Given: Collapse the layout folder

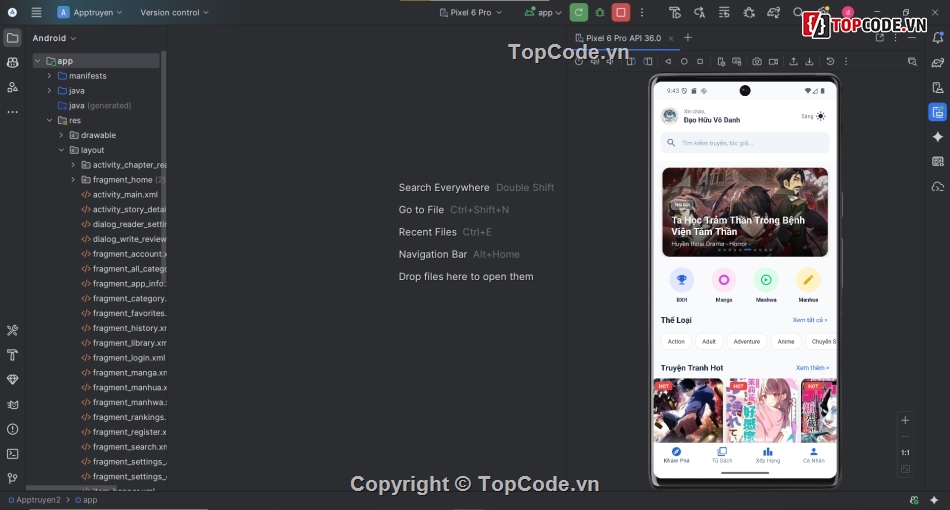Looking at the screenshot, I should (61, 150).
